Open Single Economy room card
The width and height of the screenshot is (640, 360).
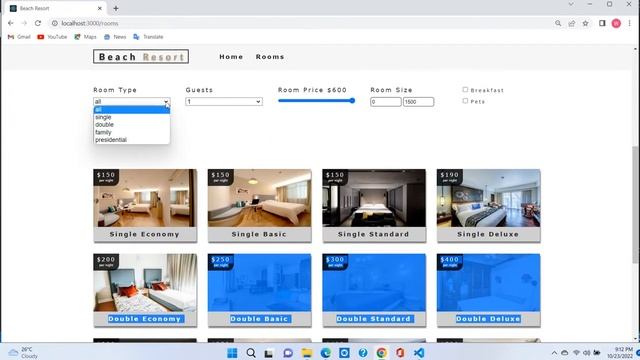(145, 206)
